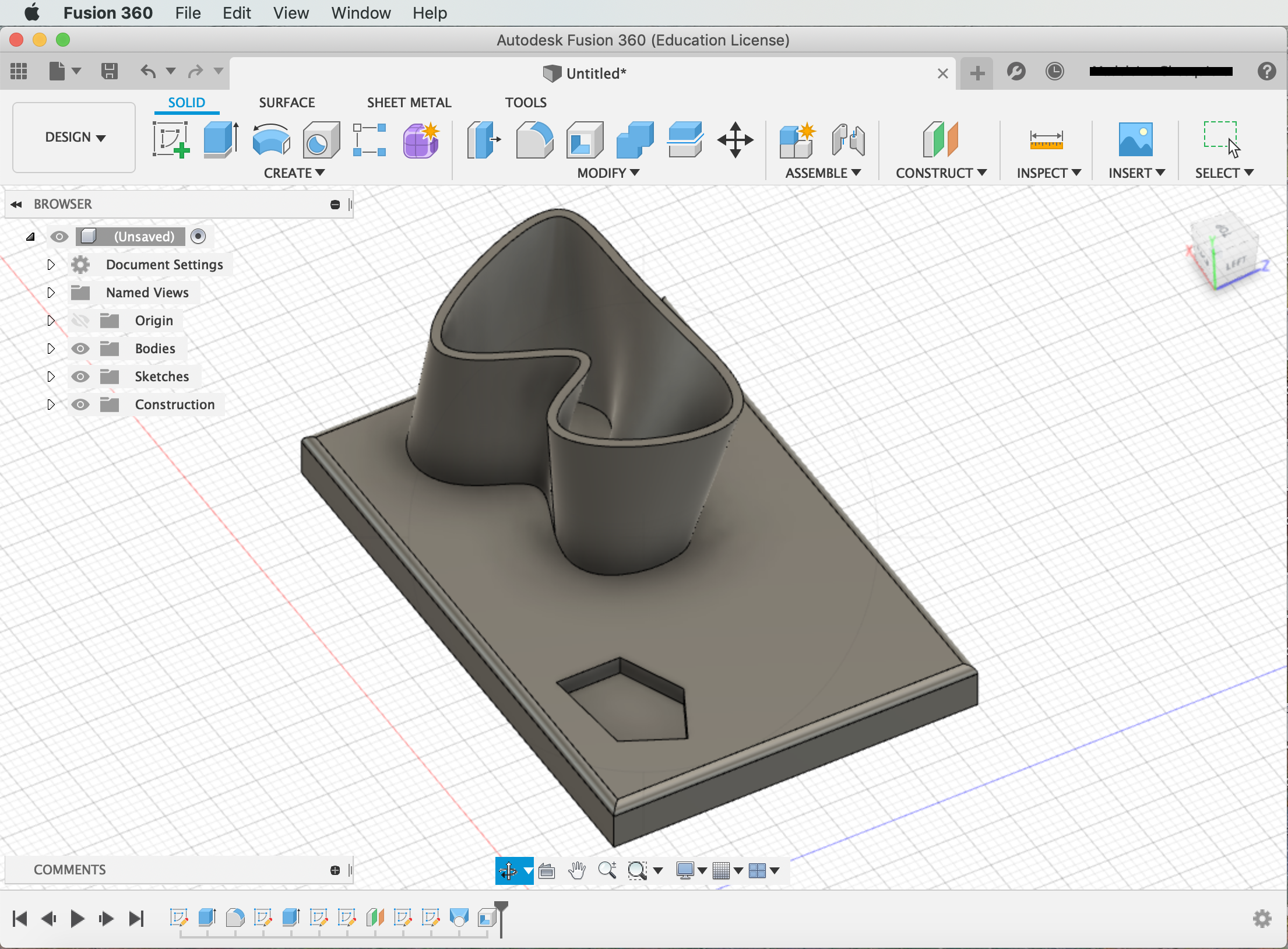
Task: Expand the Construction folder node
Action: [x=51, y=405]
